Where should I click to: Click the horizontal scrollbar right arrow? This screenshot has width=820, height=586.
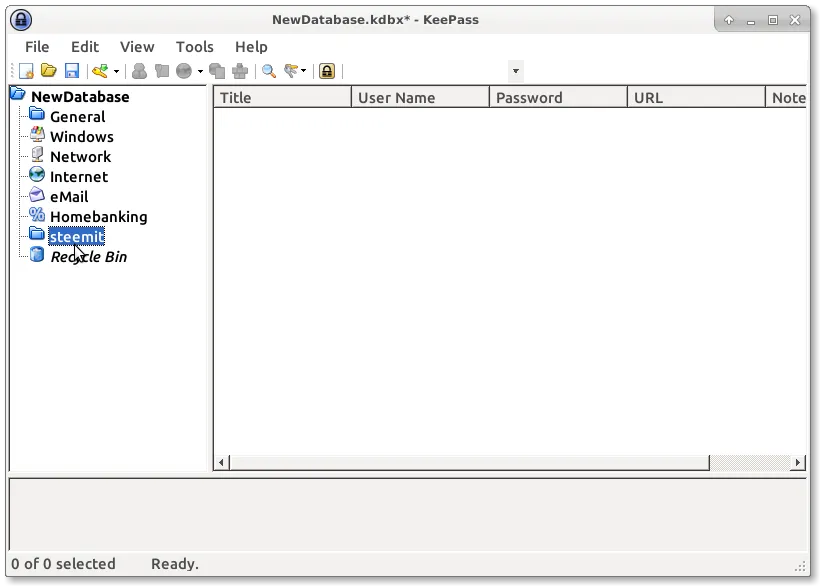click(x=798, y=463)
